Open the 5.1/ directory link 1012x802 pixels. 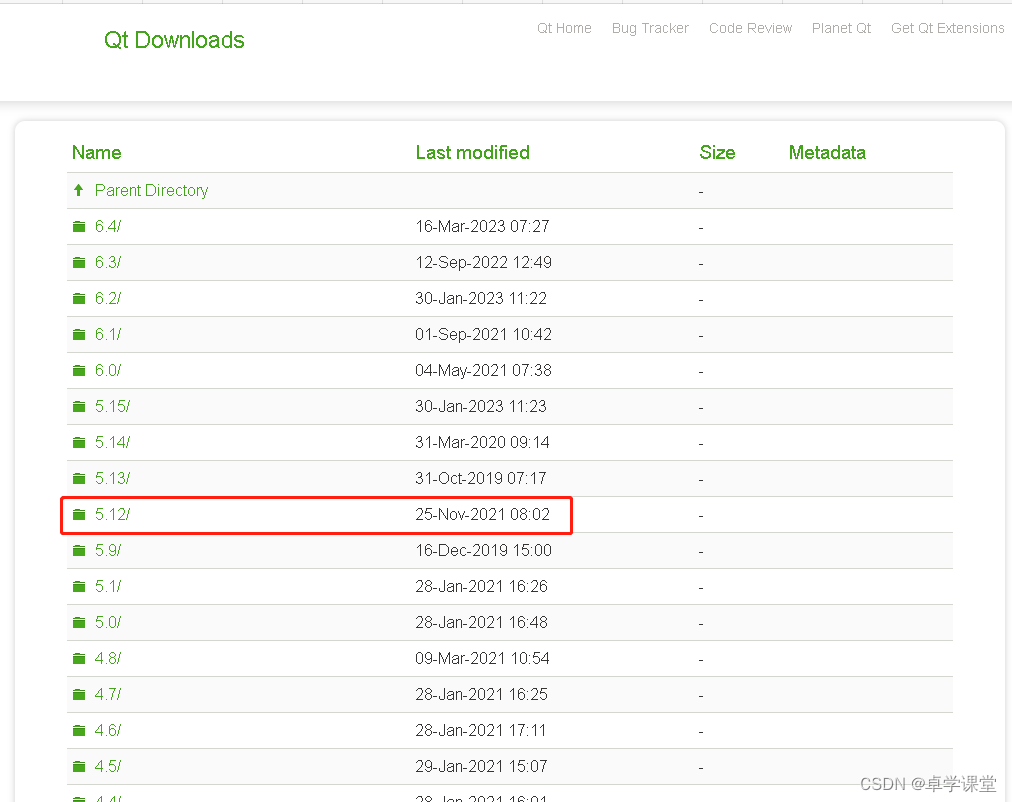(108, 586)
